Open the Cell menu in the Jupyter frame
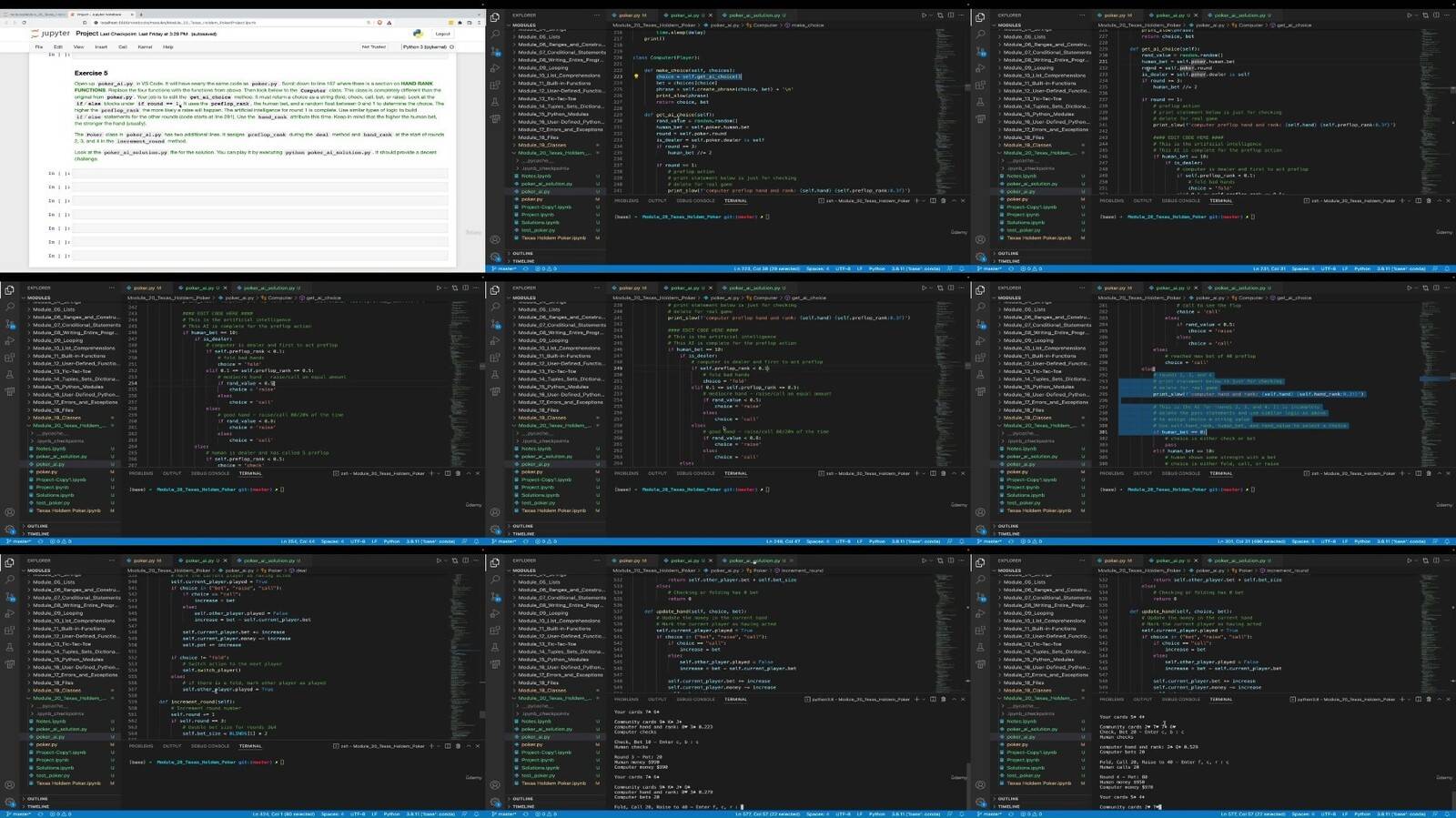 (x=123, y=46)
